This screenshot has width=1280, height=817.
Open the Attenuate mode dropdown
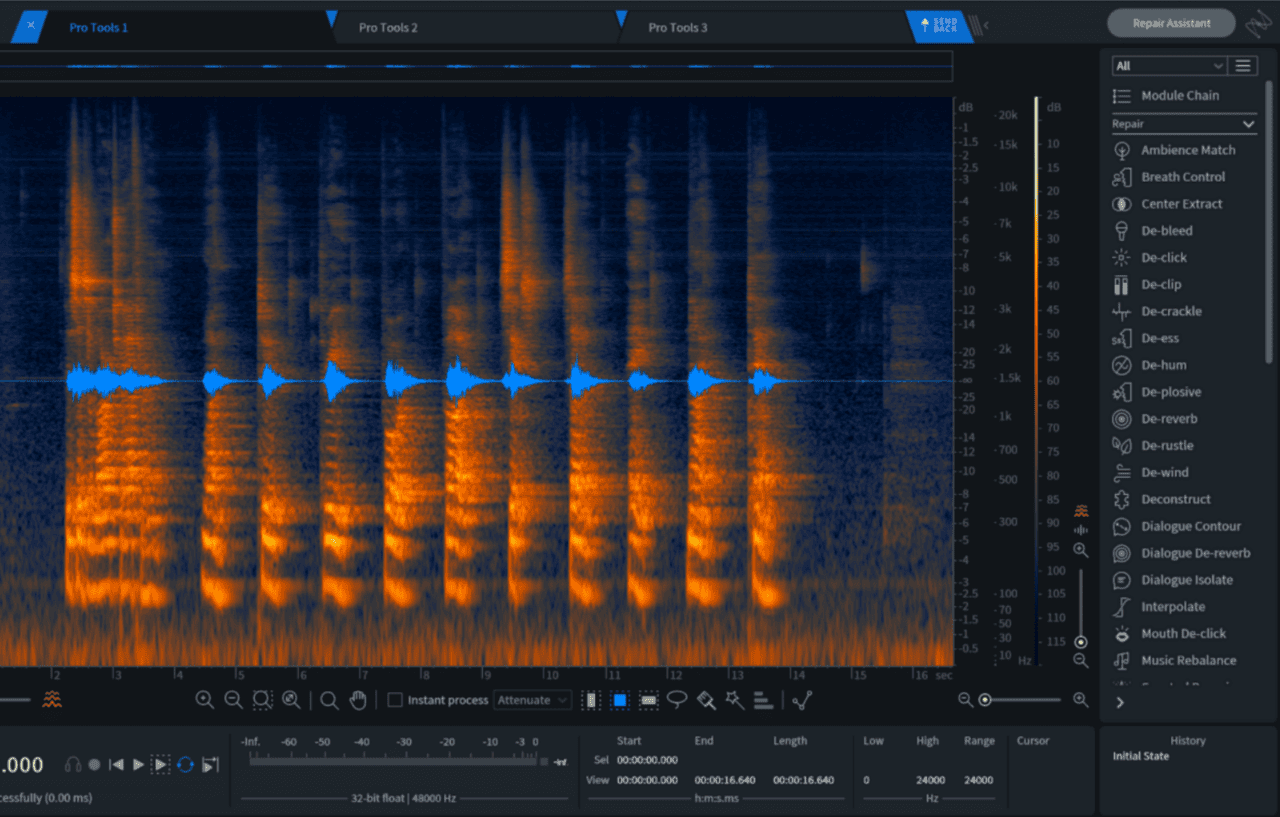click(533, 700)
